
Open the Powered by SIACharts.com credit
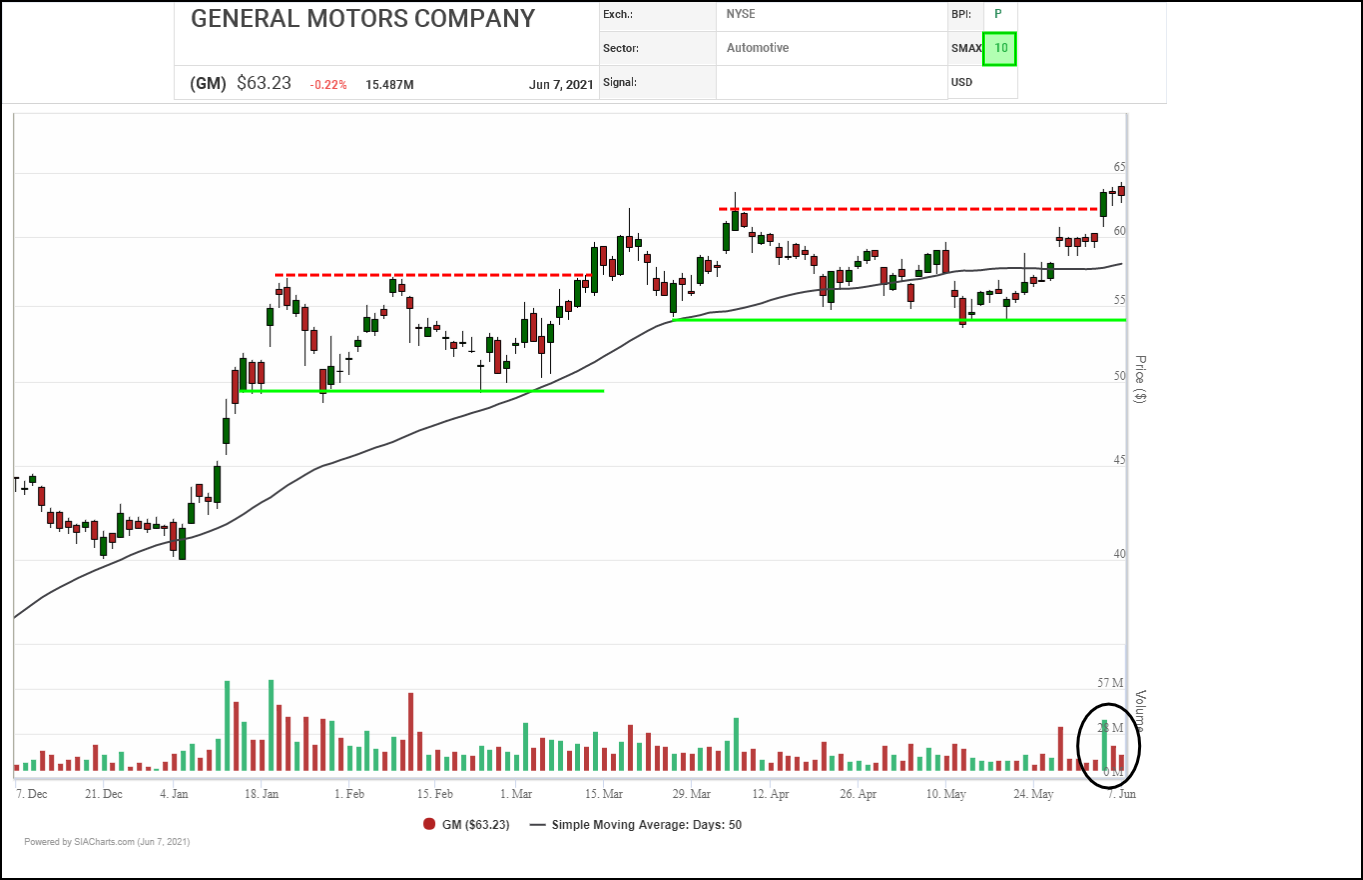[x=107, y=842]
